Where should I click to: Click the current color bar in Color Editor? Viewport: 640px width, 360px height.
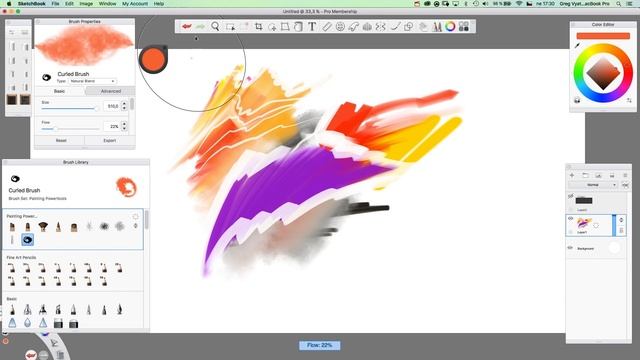[x=603, y=36]
